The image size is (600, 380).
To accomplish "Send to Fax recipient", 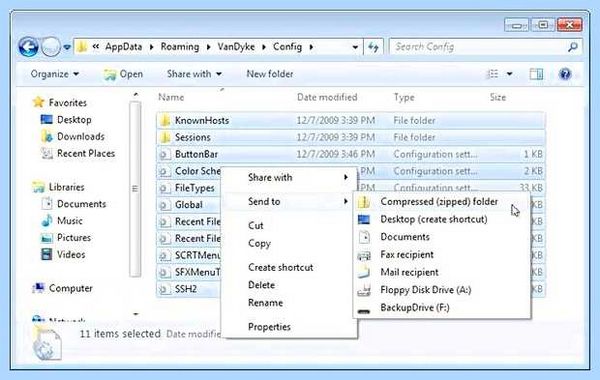I will click(441, 254).
